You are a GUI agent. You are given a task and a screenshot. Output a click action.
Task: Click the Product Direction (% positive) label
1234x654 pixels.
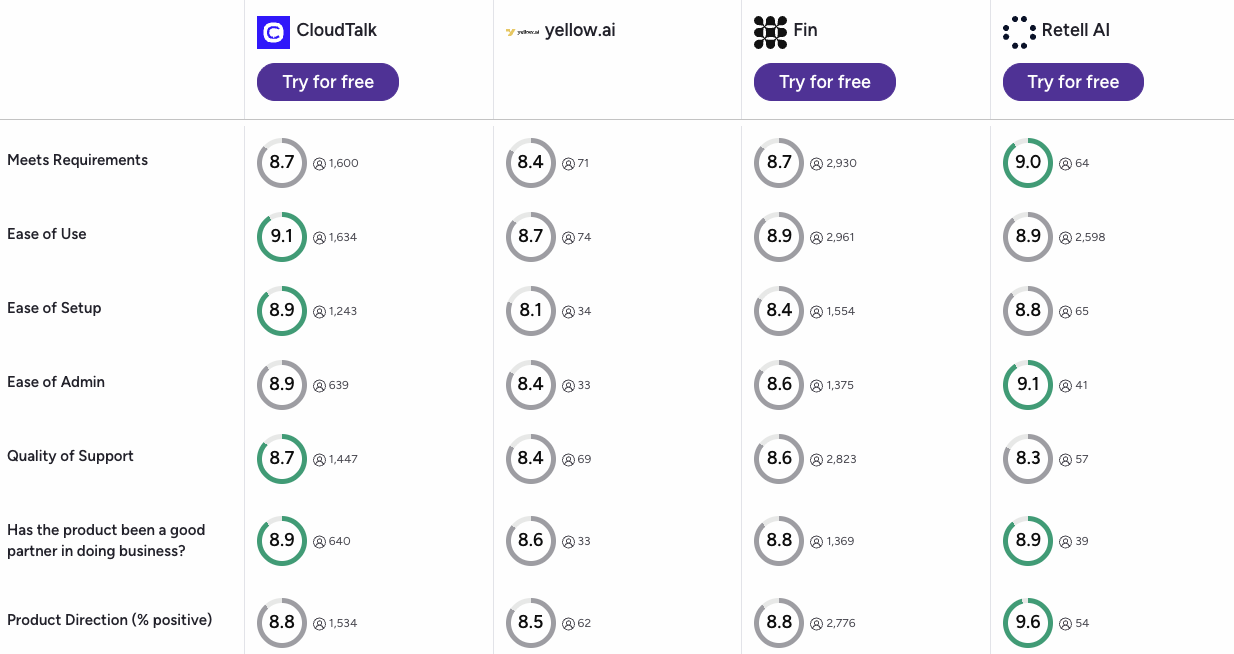click(x=110, y=620)
